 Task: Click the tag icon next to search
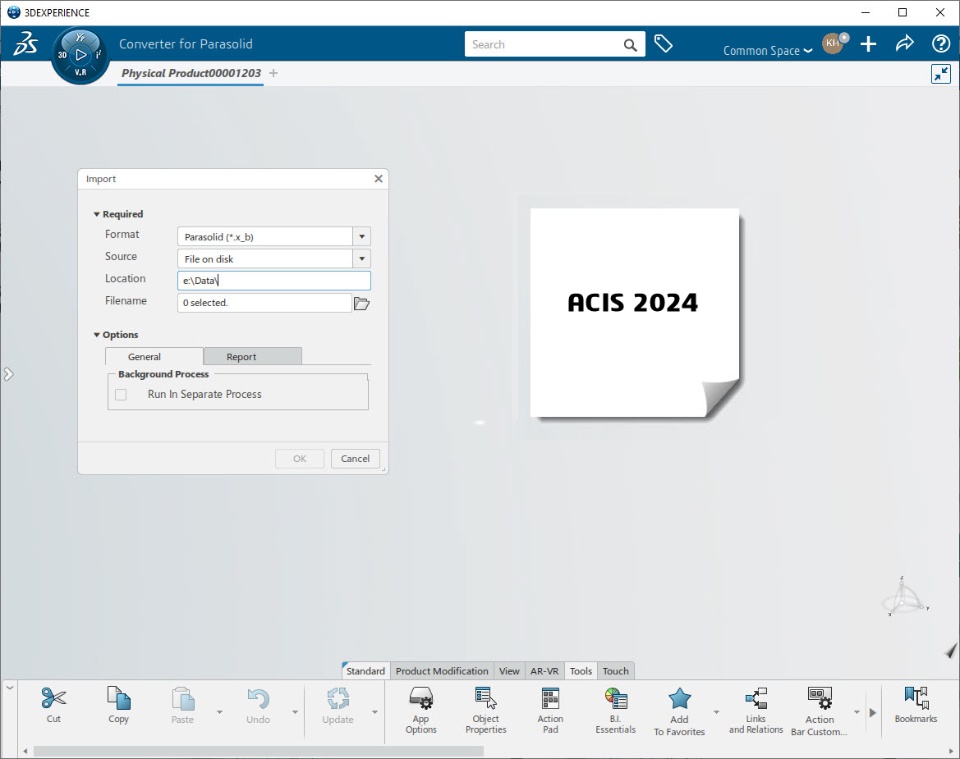pos(663,43)
